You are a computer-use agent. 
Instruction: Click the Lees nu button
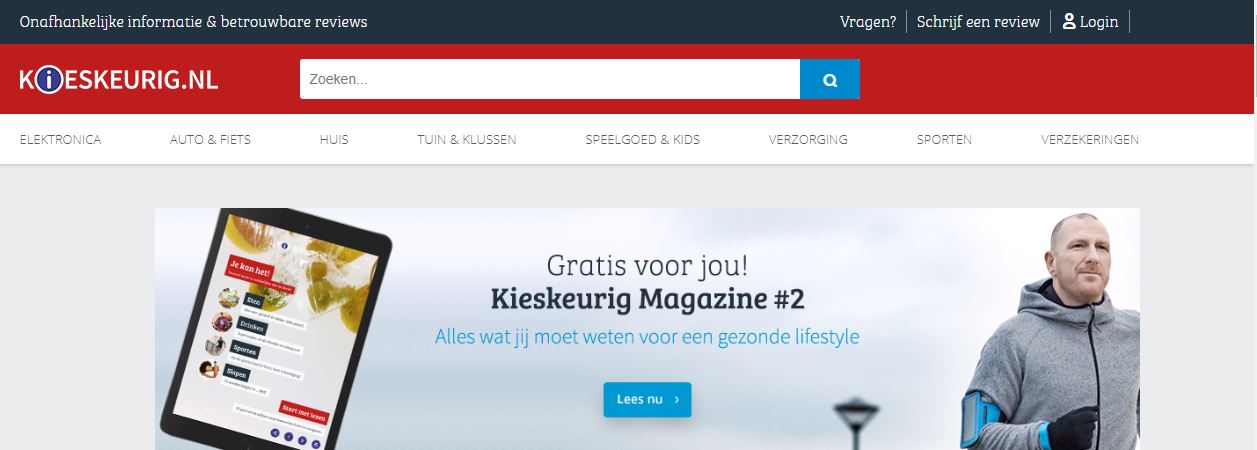[x=647, y=399]
